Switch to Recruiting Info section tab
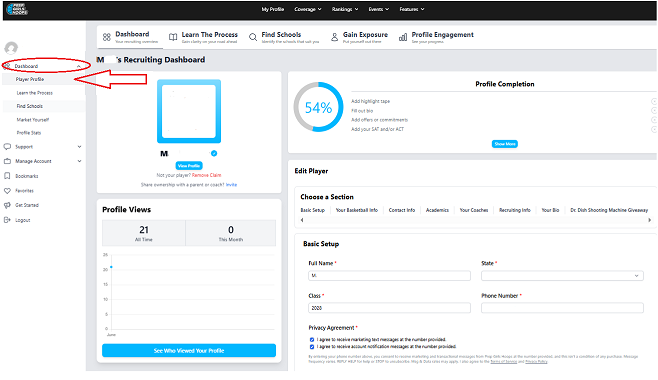The height and width of the screenshot is (380, 658). 515,210
